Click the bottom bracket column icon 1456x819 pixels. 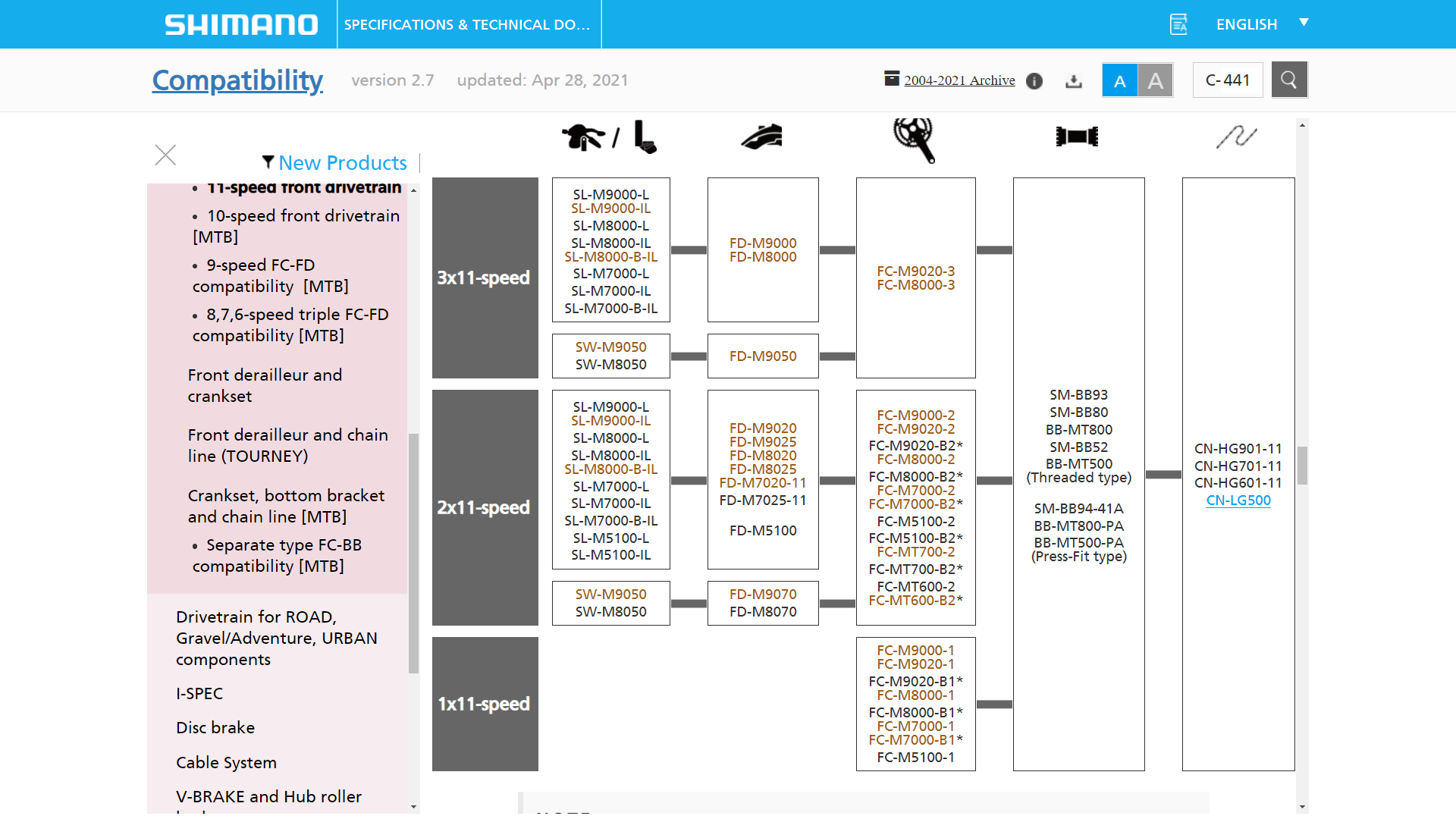coord(1077,136)
